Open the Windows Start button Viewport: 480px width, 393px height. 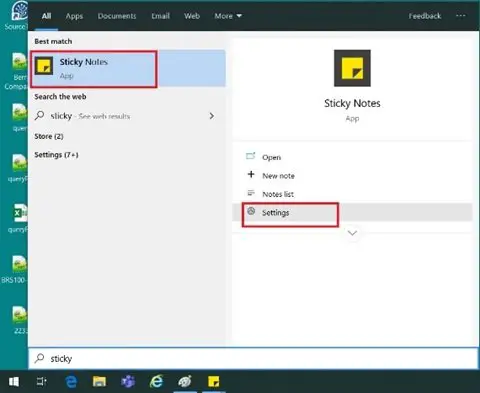coord(14,382)
